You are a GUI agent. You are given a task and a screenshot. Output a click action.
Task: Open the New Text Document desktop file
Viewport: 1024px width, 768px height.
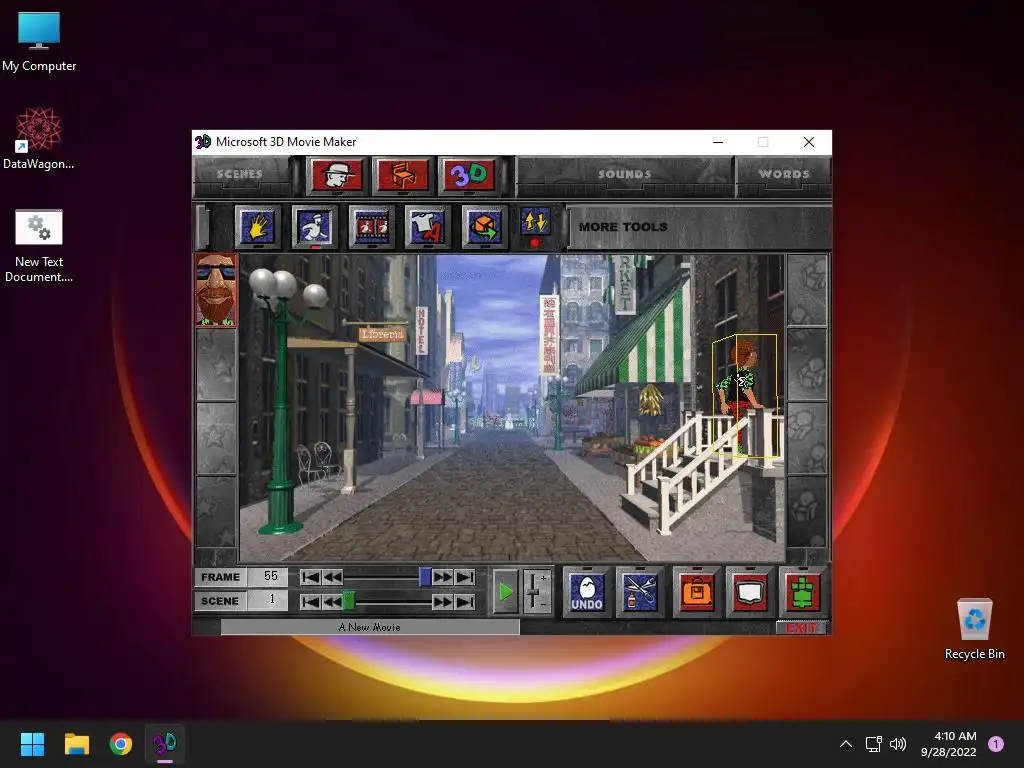39,246
